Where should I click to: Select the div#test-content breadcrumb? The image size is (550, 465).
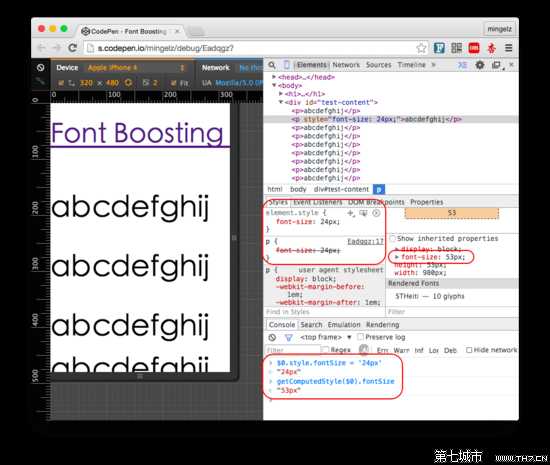[x=341, y=189]
